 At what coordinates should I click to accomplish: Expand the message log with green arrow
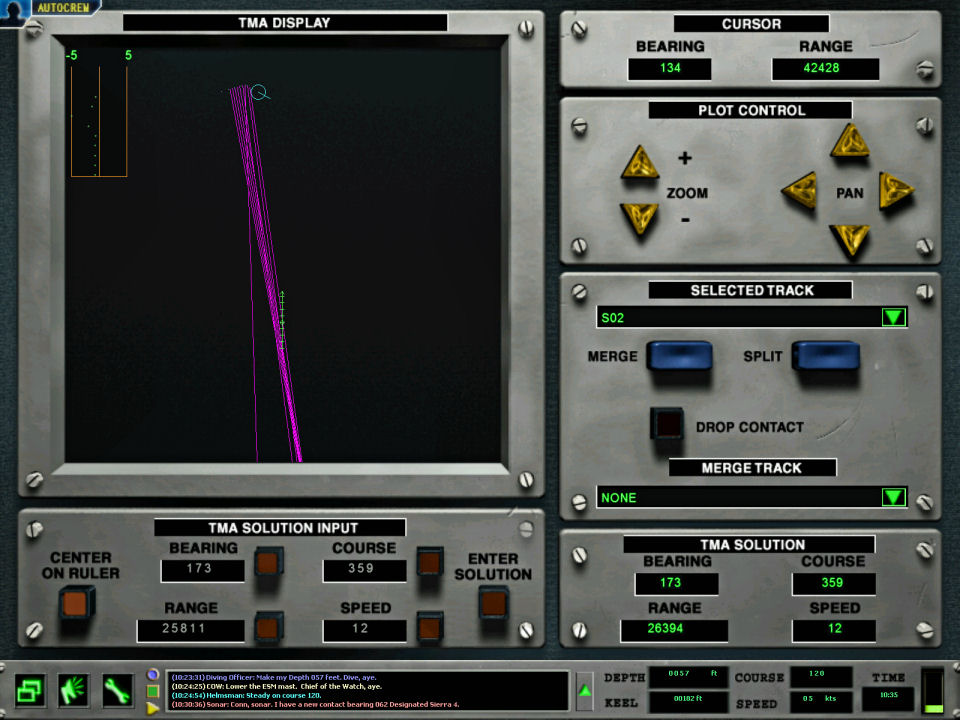(x=585, y=690)
